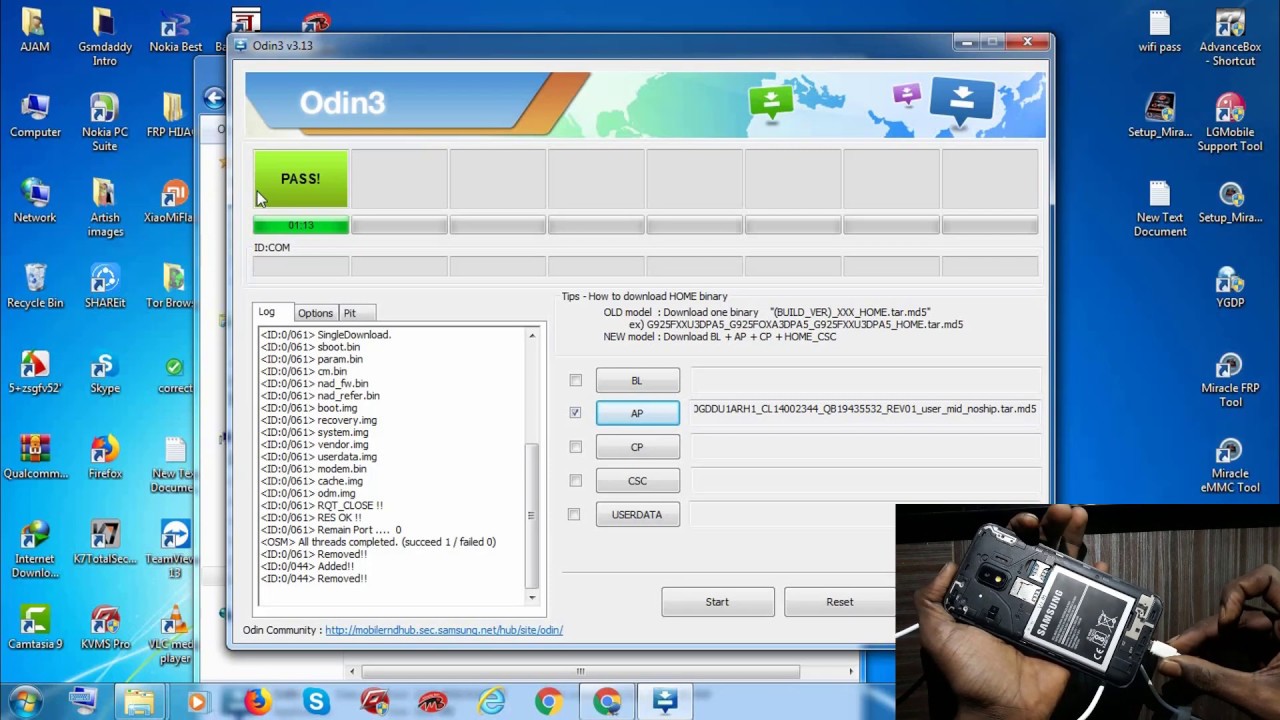
Task: Click the log scroll down arrow
Action: pyautogui.click(x=532, y=597)
